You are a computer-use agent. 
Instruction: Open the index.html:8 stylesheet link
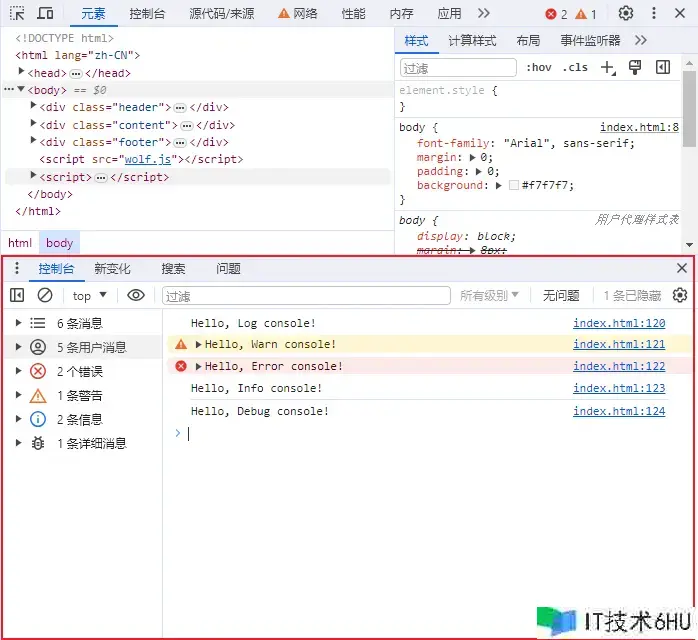click(639, 127)
